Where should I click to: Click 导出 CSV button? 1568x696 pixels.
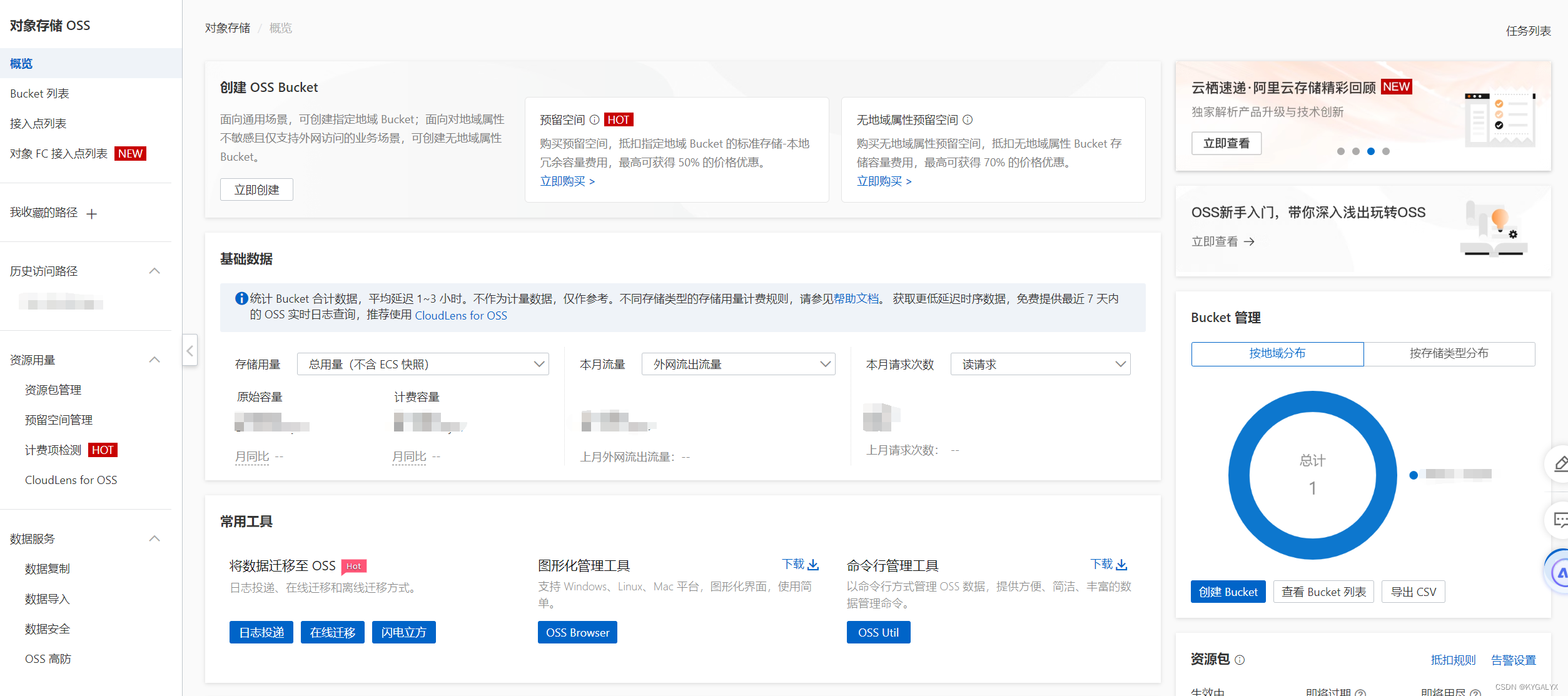1414,592
